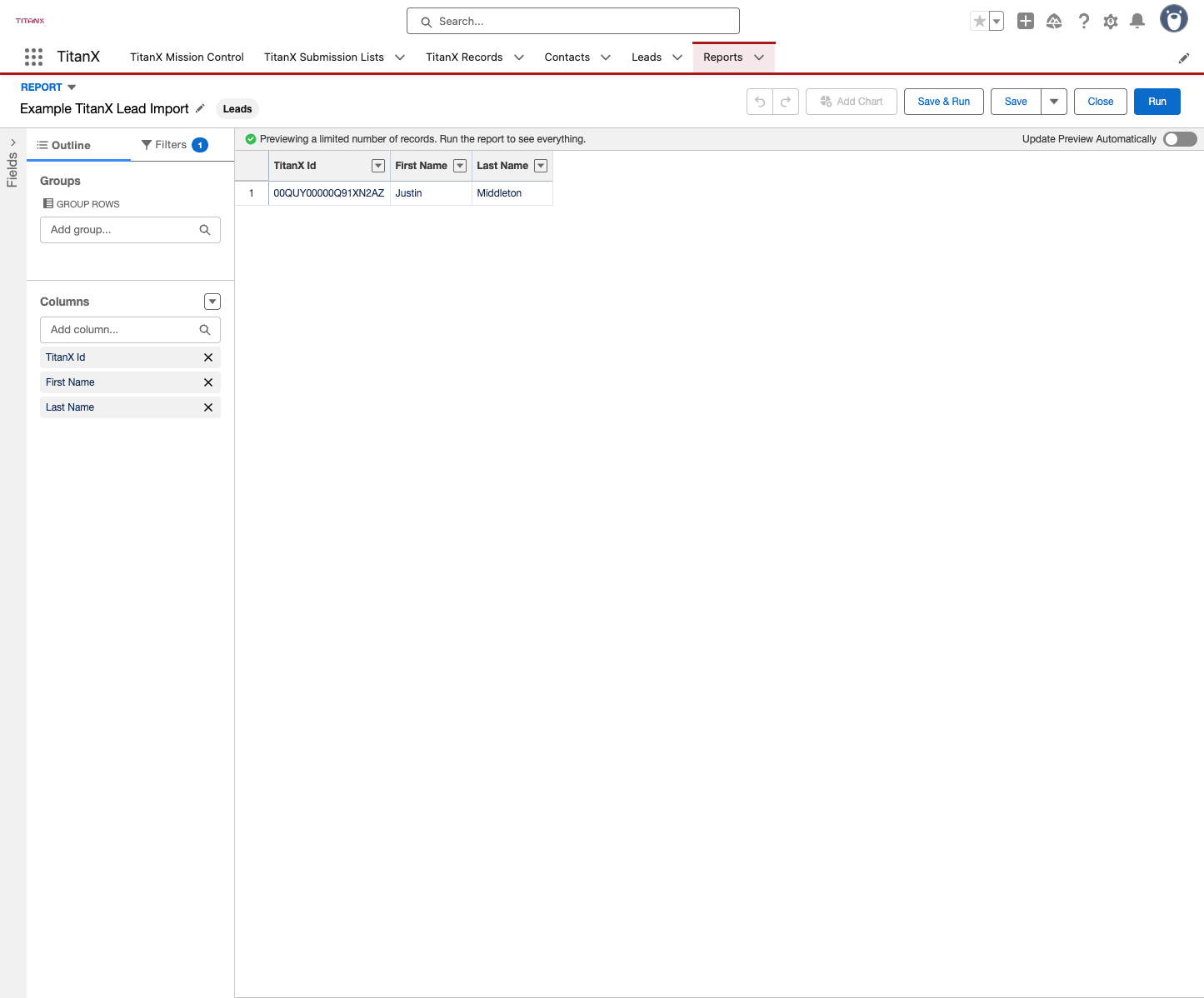Click the TitanX logo at top left
Screen dimensions: 1204x998
pos(30,21)
